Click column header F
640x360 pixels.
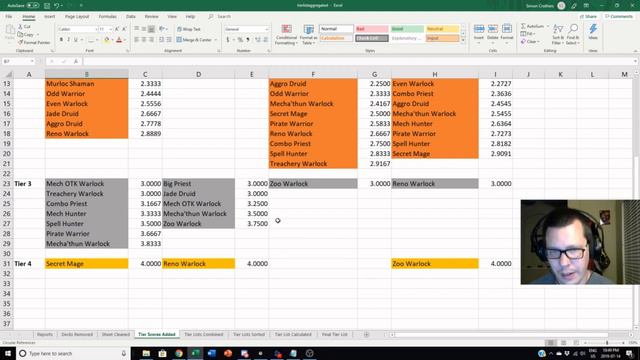pos(313,74)
